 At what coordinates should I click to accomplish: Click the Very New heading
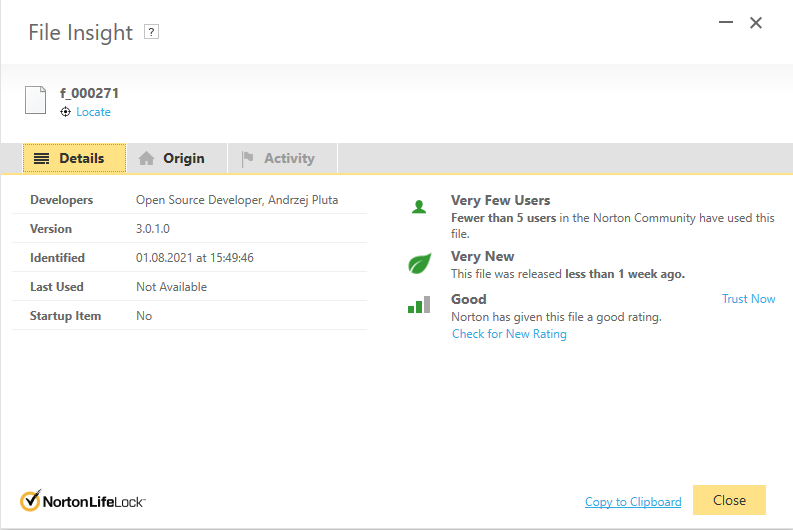(482, 256)
